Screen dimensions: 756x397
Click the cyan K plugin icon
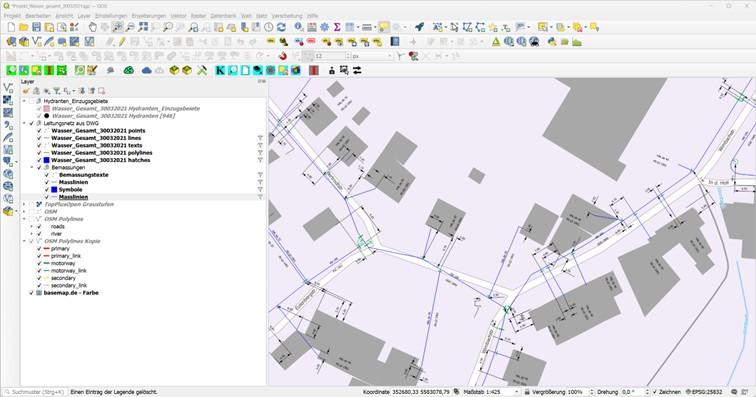pyautogui.click(x=220, y=70)
